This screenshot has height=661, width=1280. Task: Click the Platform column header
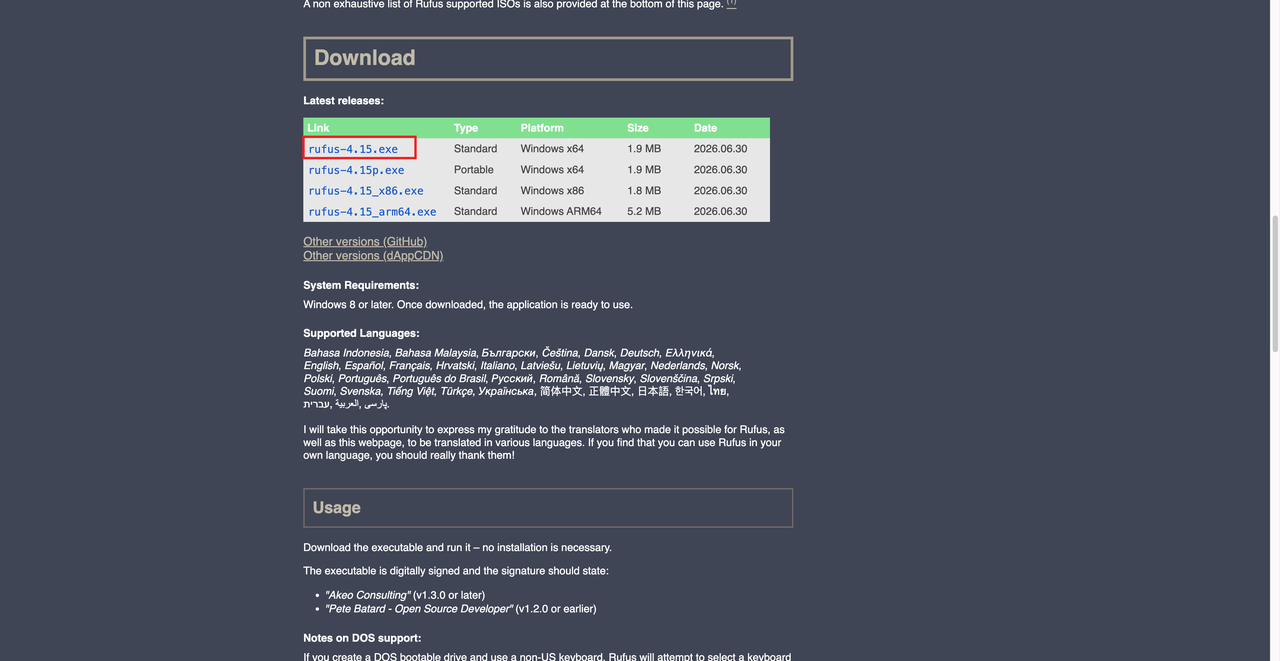(x=542, y=128)
